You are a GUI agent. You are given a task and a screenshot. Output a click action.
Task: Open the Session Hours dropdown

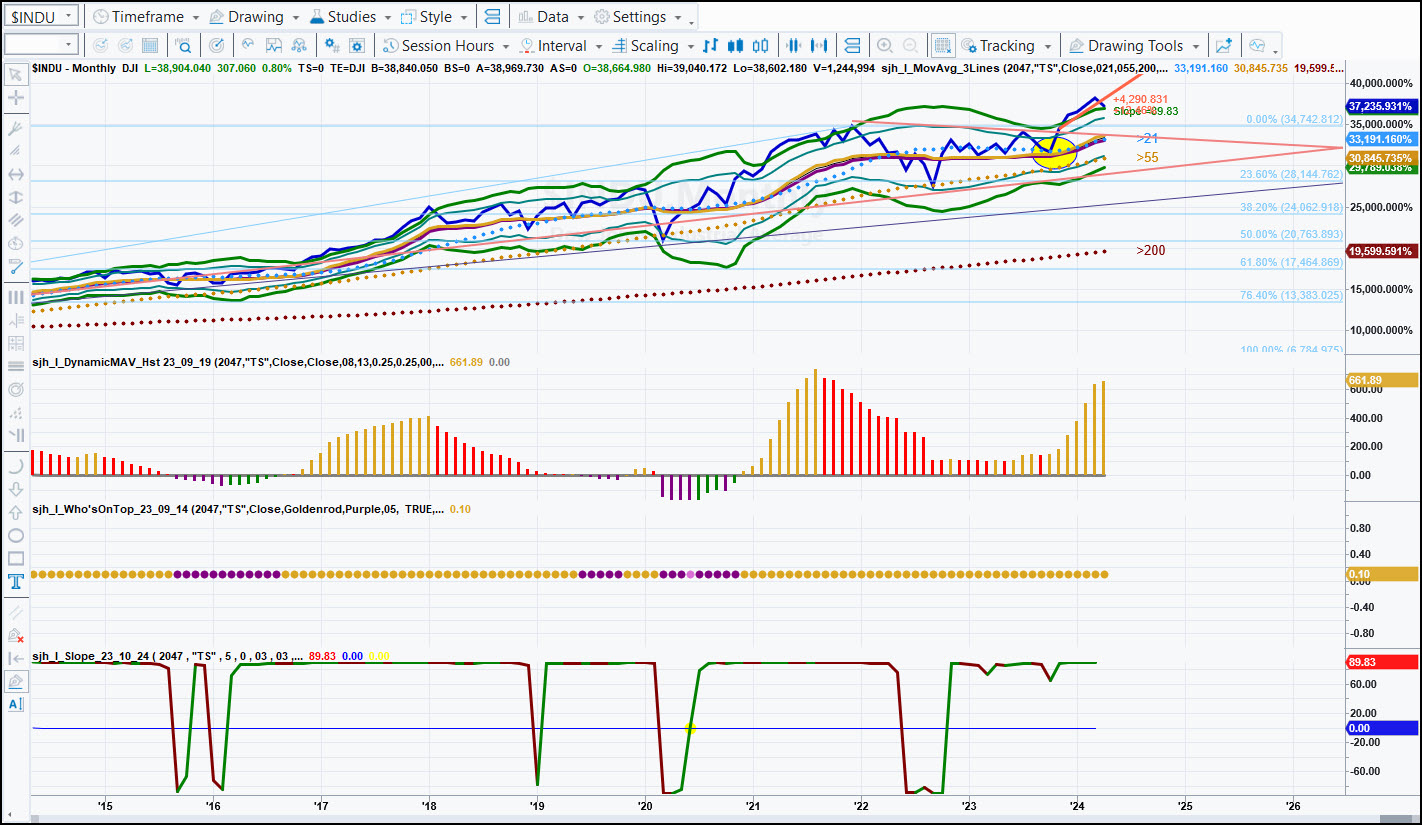(447, 45)
